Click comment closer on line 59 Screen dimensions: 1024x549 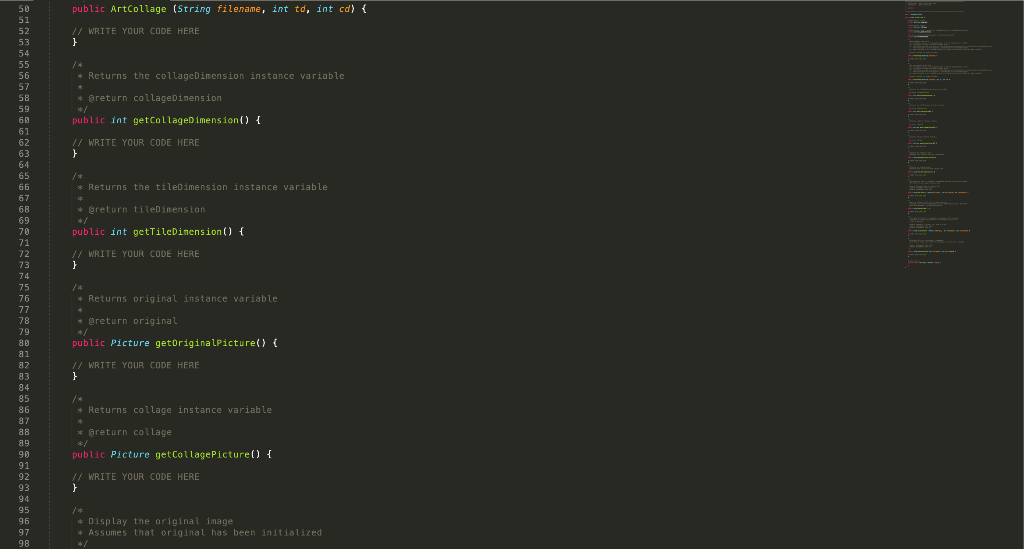[82, 109]
